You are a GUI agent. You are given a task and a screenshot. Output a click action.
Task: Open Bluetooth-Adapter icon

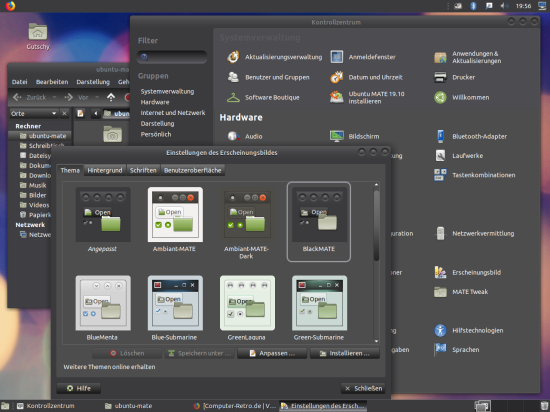coord(440,136)
